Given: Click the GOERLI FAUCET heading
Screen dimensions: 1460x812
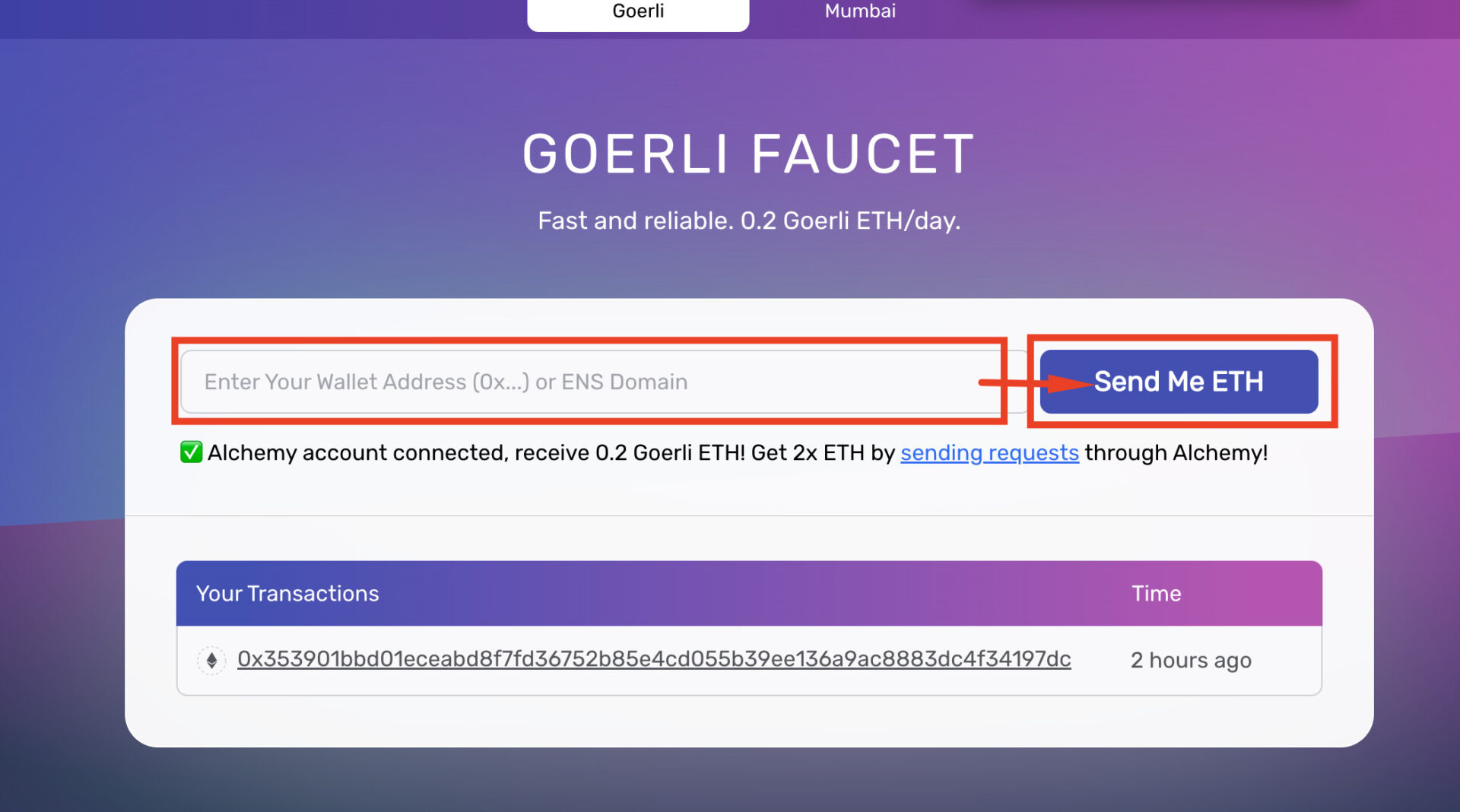Looking at the screenshot, I should coord(747,153).
